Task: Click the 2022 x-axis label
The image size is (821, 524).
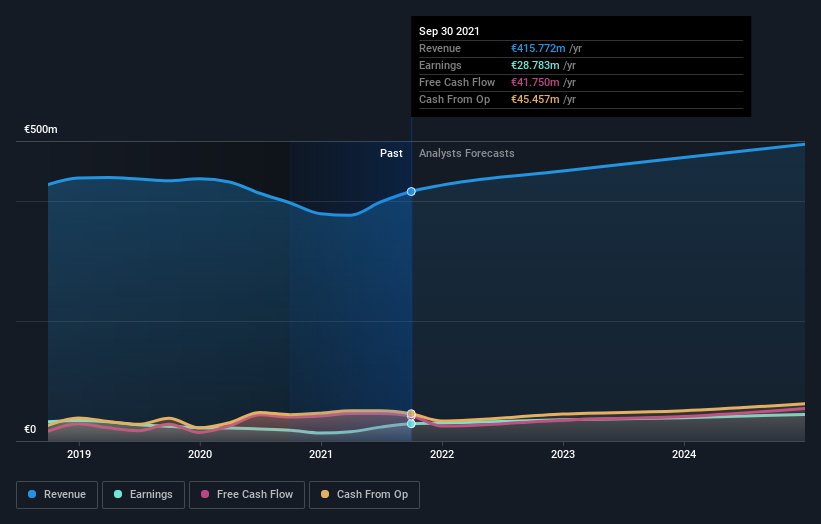Action: [442, 454]
